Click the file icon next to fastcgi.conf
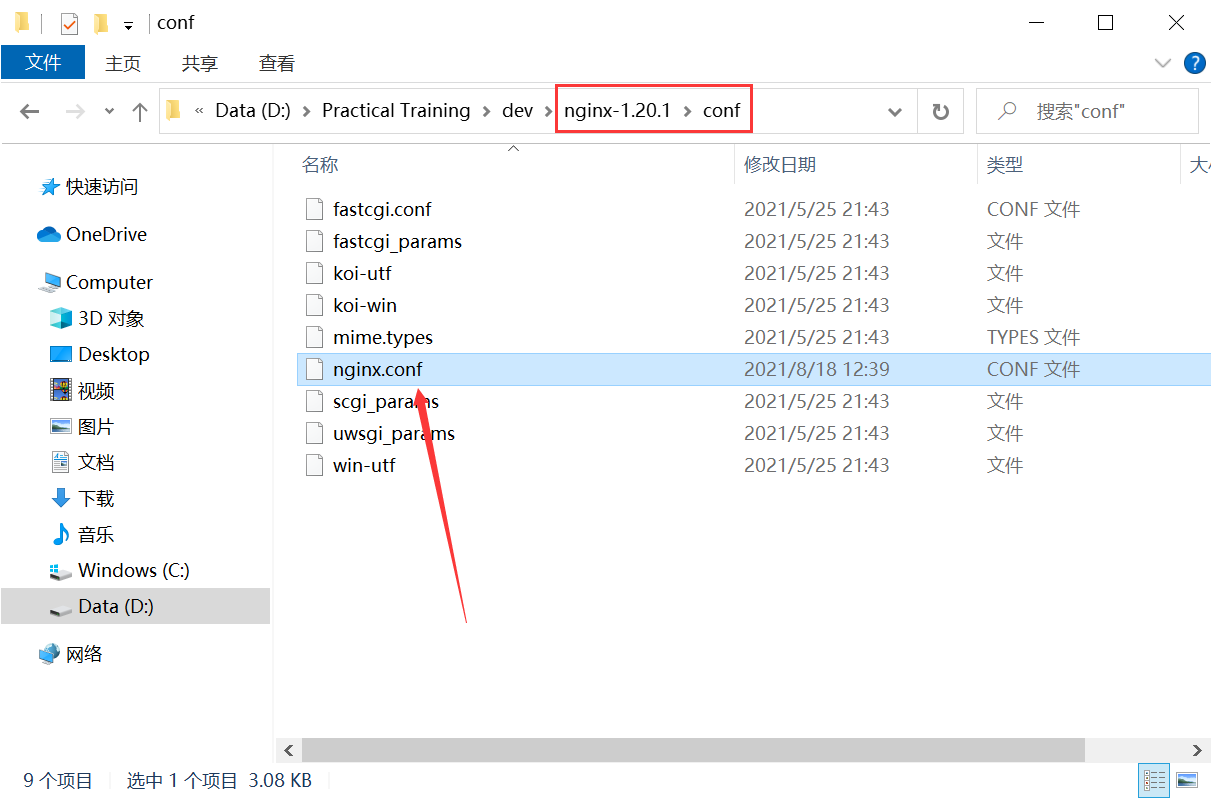The image size is (1212, 799). coord(315,209)
